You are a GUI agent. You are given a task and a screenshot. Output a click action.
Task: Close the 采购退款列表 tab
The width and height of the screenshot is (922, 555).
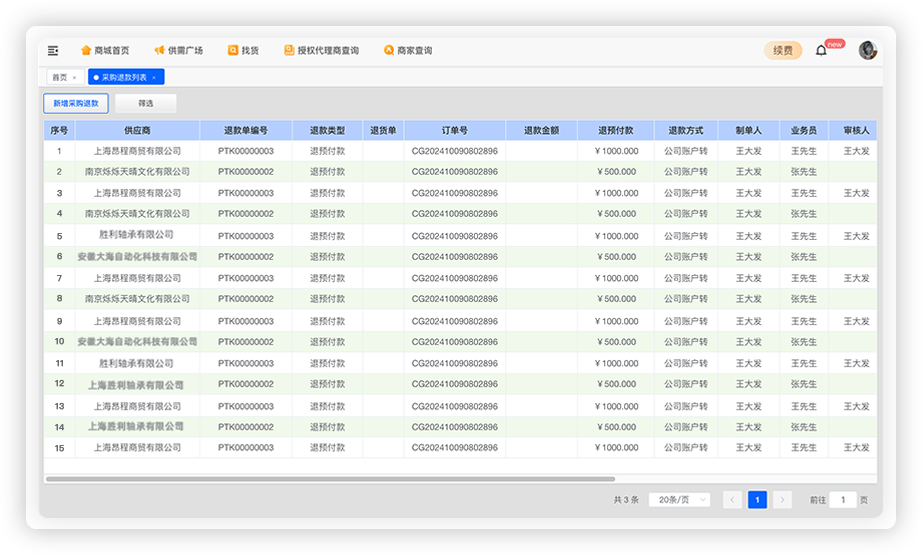[154, 78]
